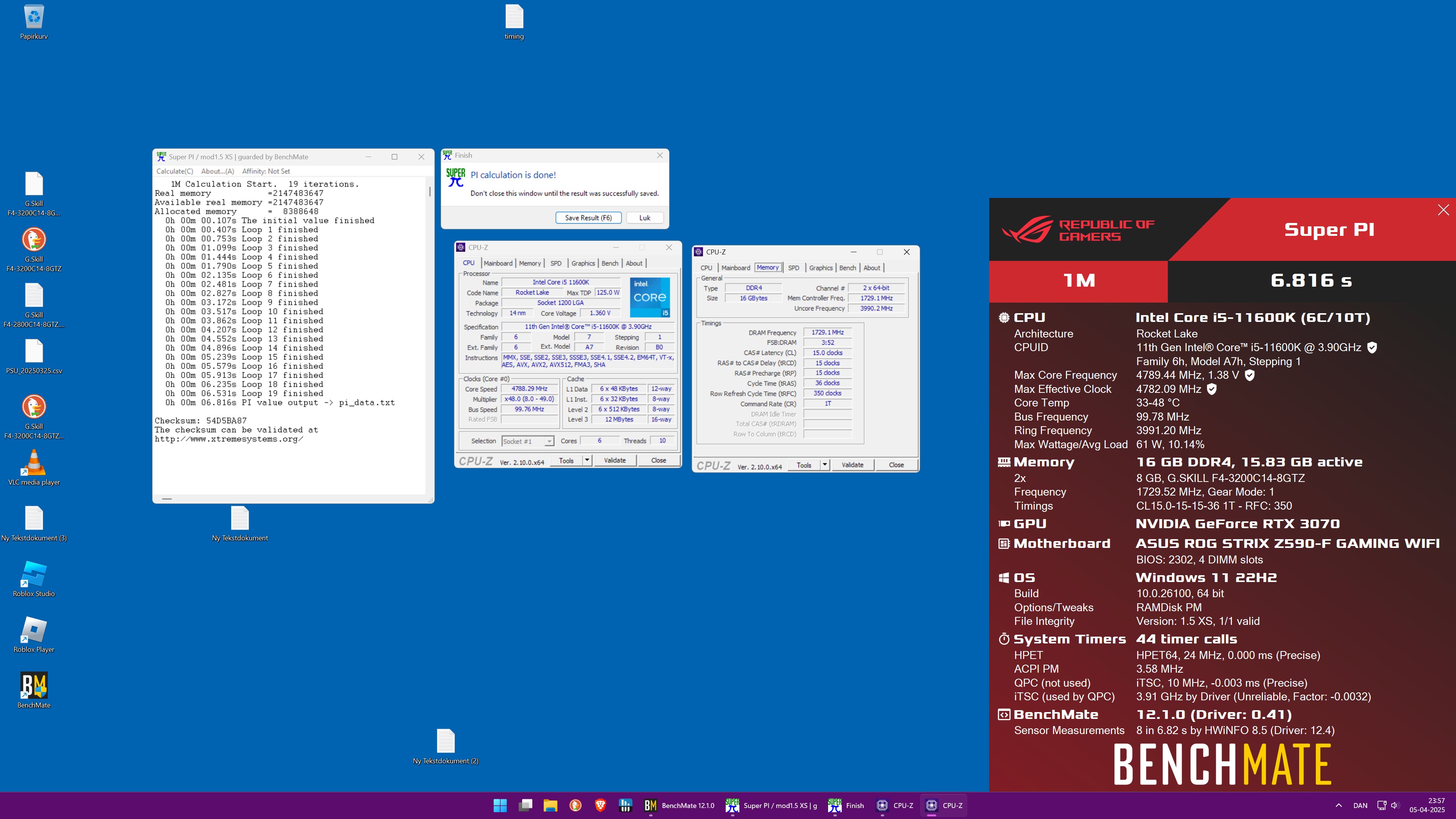Viewport: 1456px width, 819px height.
Task: Click the Intel Core i5 11600K name field
Action: point(561,282)
